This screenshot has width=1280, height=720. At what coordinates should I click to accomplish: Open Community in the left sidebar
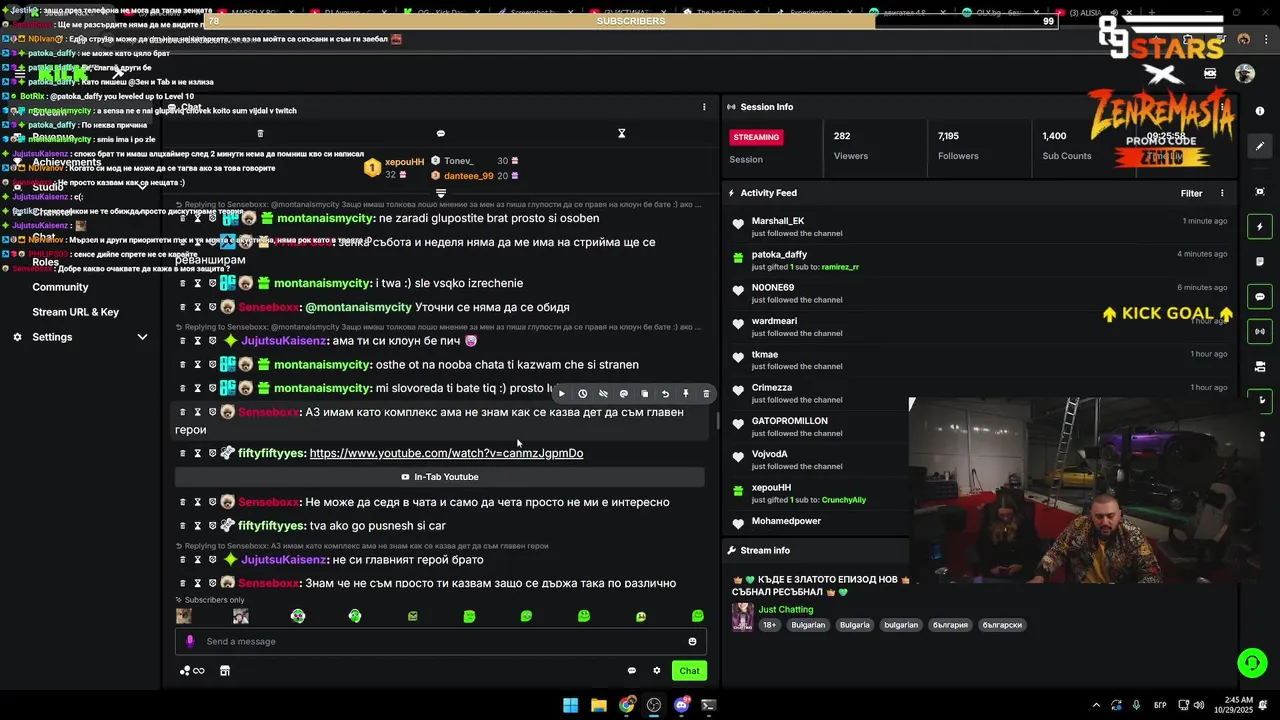pyautogui.click(x=60, y=287)
